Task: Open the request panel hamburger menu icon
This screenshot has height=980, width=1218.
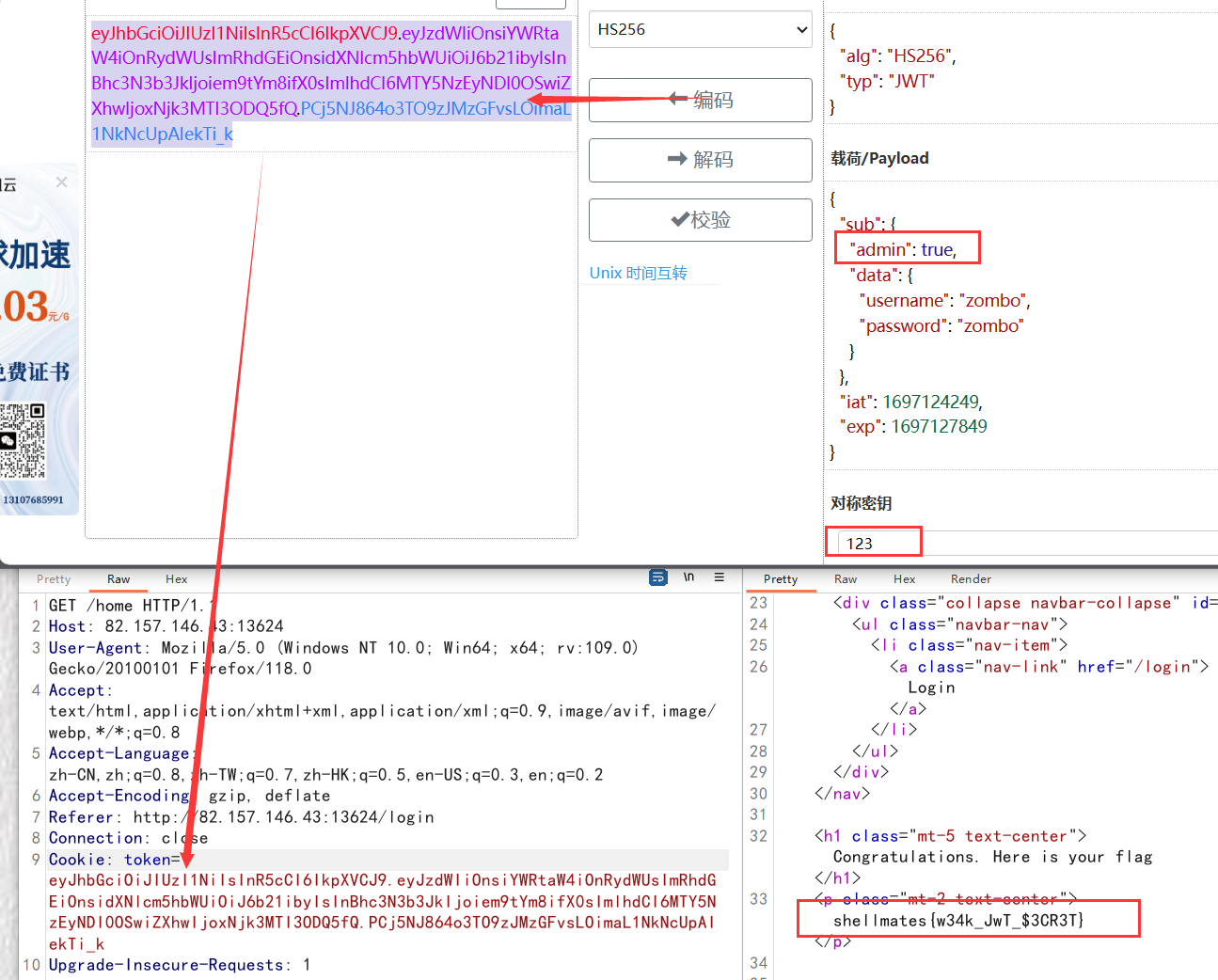Action: coord(720,577)
